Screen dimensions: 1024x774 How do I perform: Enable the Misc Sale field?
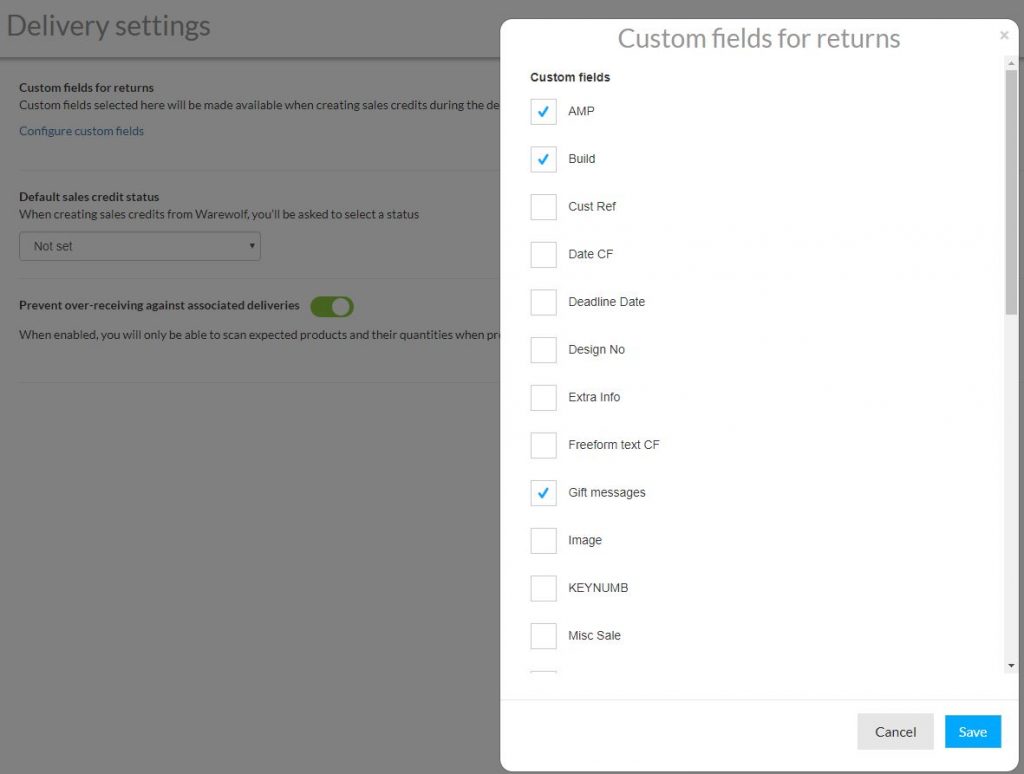(x=543, y=635)
